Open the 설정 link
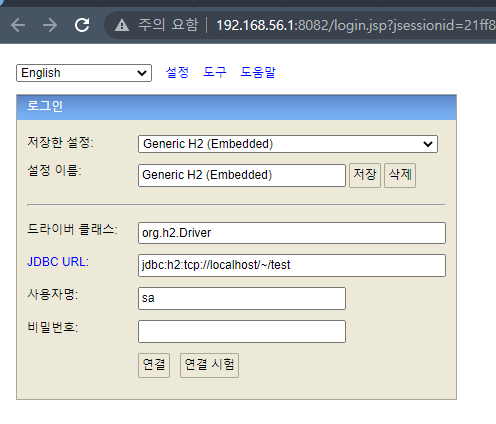The image size is (496, 424). [x=177, y=72]
